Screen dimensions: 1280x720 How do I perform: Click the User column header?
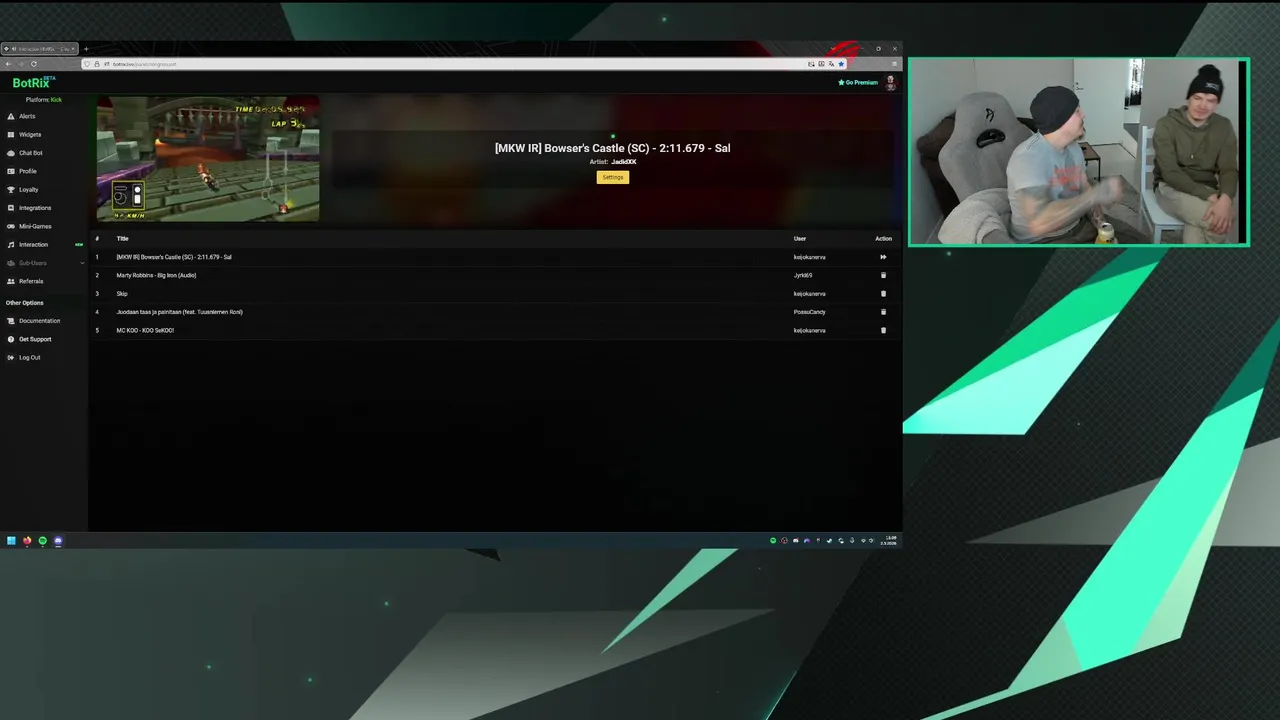click(x=800, y=239)
